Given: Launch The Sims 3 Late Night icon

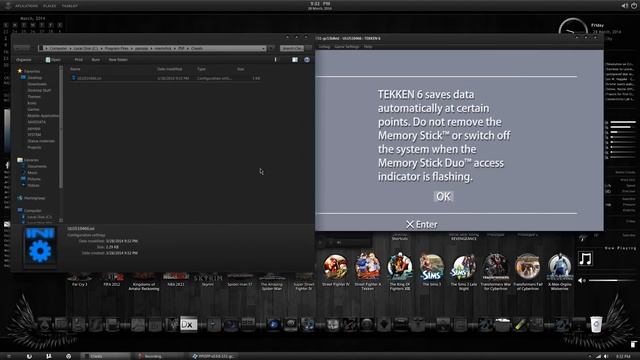Looking at the screenshot, I should (x=463, y=271).
